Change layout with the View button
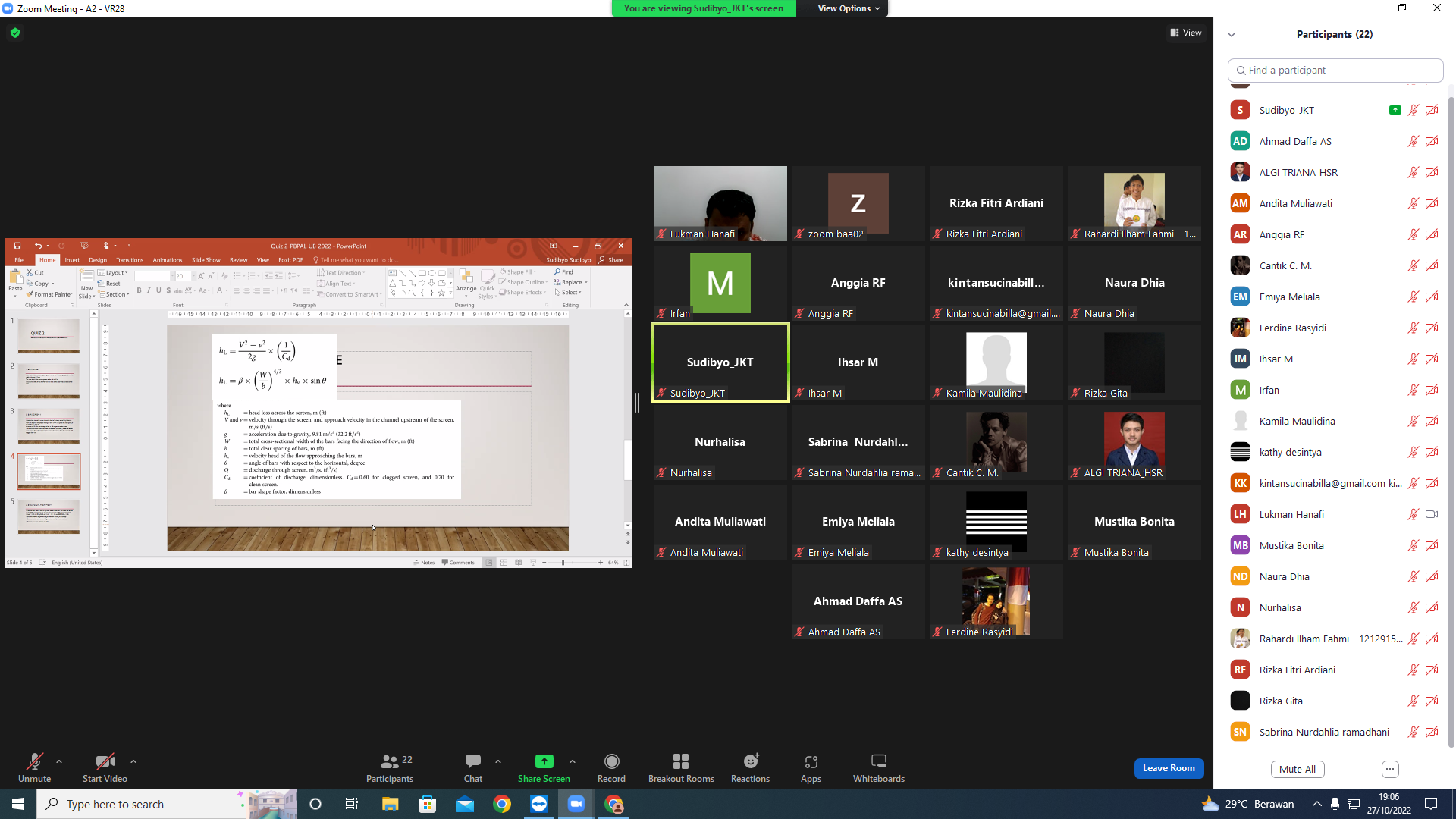Screen dimensions: 1456x819 (x=1186, y=33)
